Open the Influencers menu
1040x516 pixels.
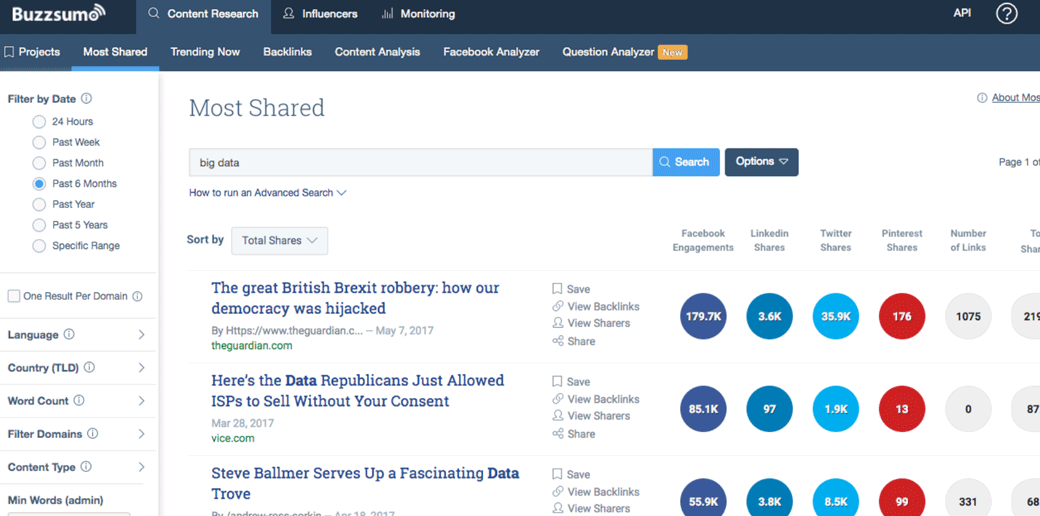click(x=320, y=14)
